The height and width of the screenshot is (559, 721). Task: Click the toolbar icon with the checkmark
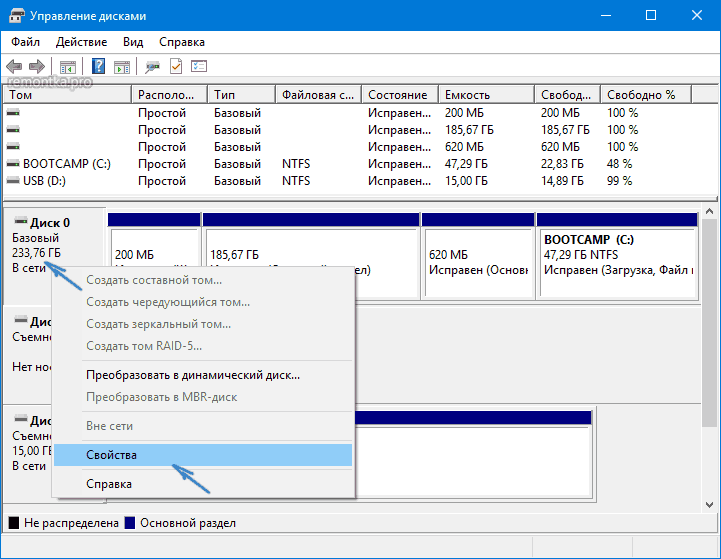pos(176,67)
